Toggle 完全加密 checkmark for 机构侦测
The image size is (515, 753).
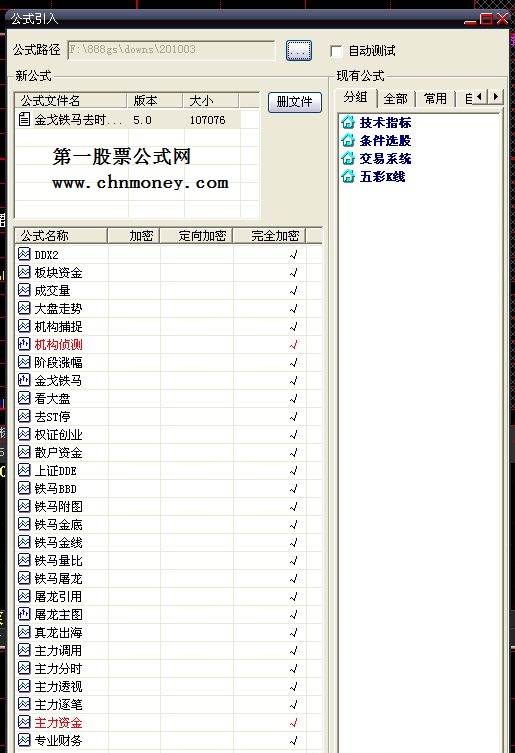pyautogui.click(x=294, y=345)
